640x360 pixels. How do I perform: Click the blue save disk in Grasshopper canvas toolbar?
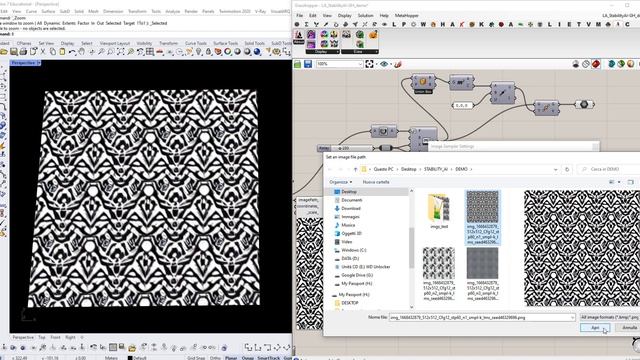(308, 64)
